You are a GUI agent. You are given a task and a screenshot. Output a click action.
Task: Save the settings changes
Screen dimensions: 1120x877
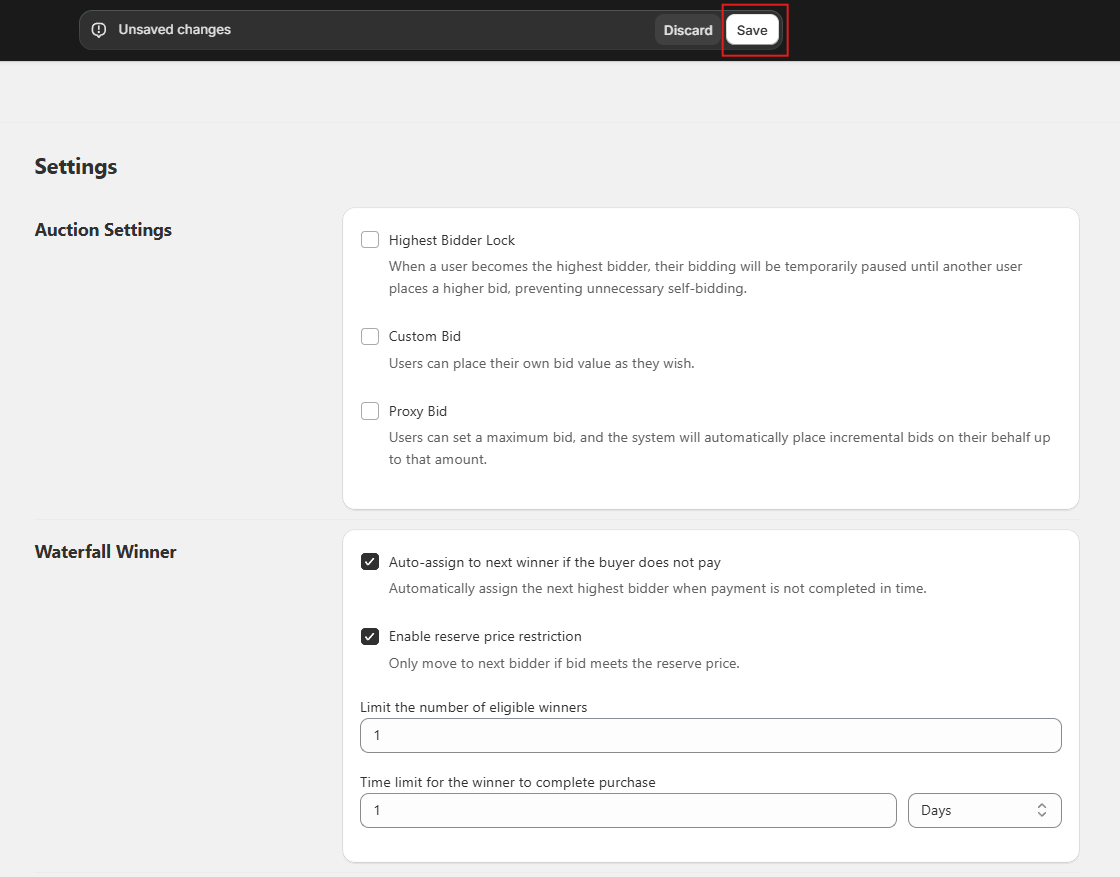(x=752, y=30)
